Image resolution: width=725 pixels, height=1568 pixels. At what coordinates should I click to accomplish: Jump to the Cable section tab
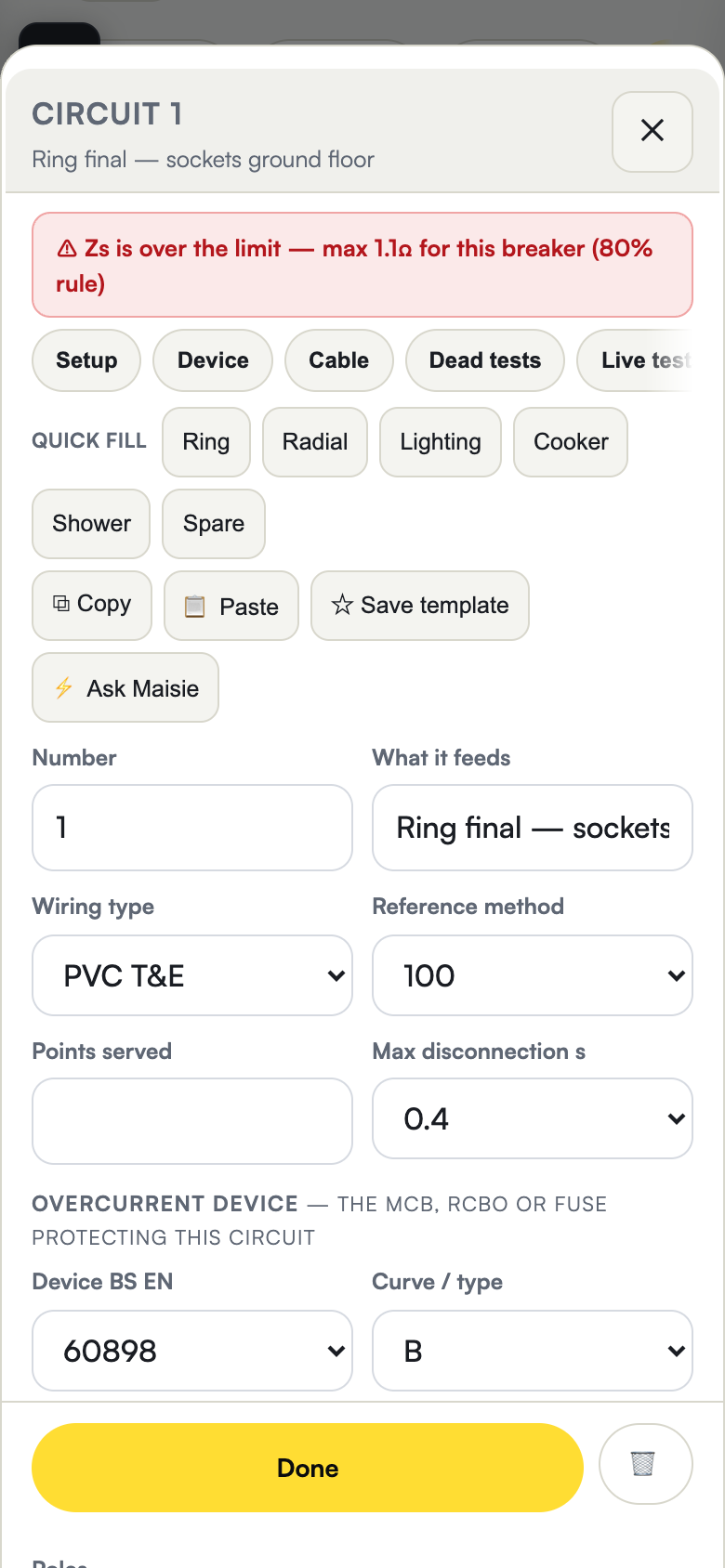(x=339, y=360)
